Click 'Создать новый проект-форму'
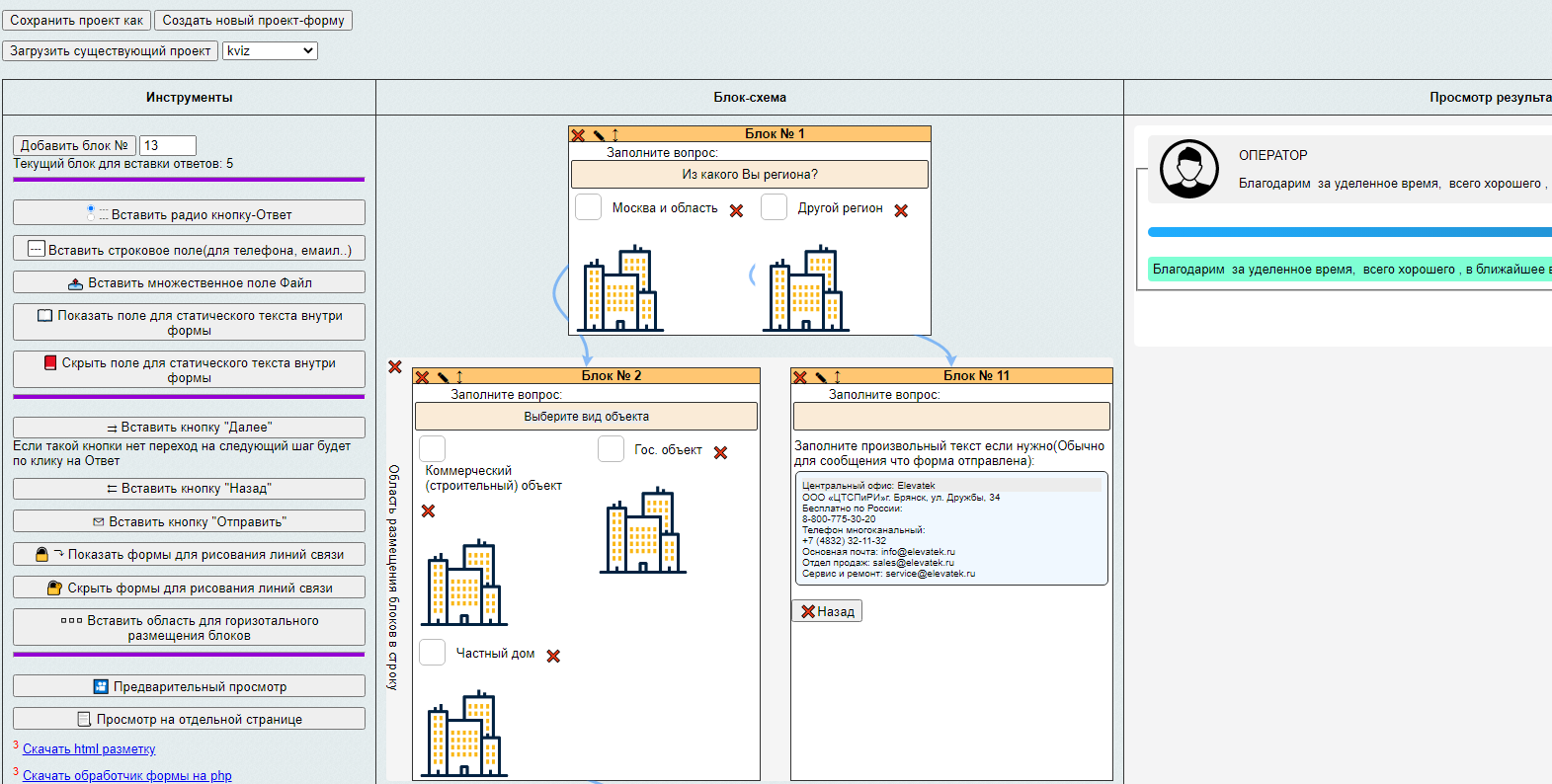Viewport: 1552px width, 784px height. point(253,20)
